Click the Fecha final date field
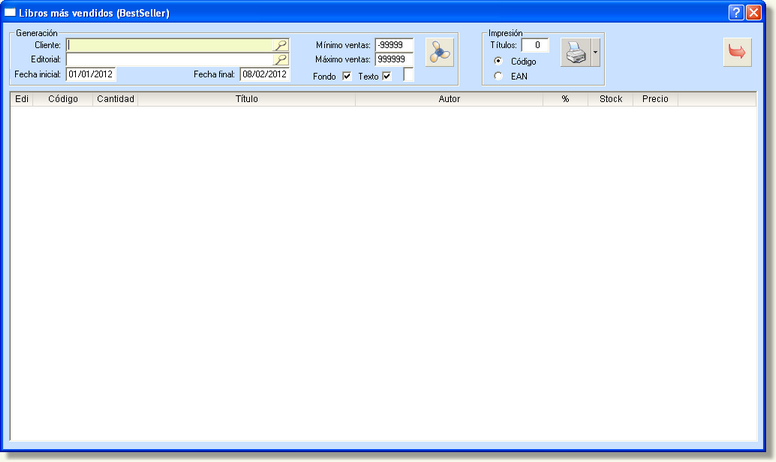This screenshot has height=462, width=776. 265,74
